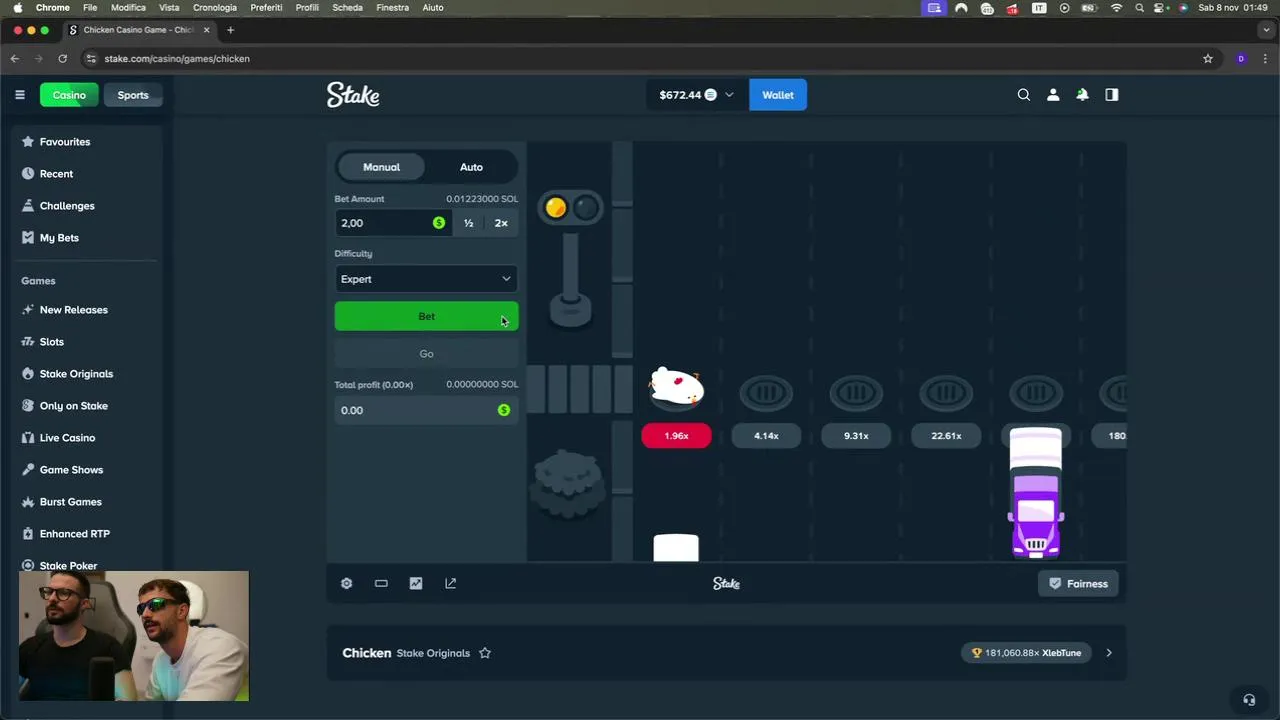
Task: Click the Total profit field
Action: [x=426, y=410]
